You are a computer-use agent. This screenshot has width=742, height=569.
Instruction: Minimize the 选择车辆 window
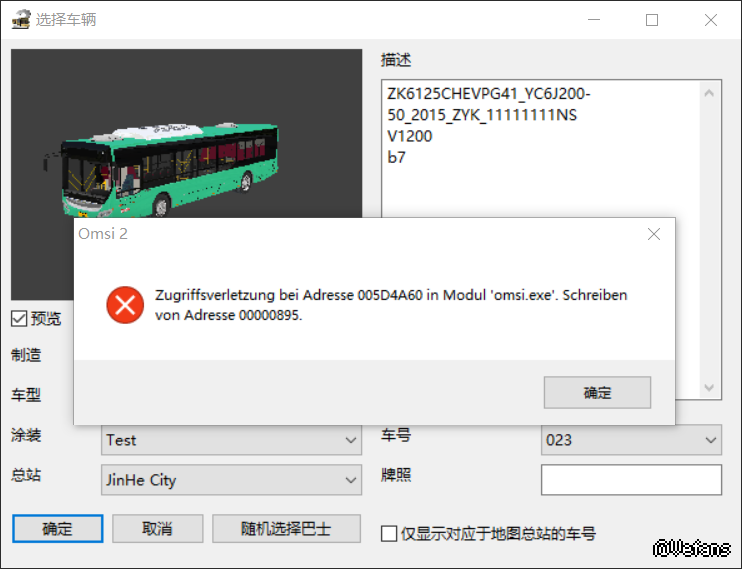(594, 20)
